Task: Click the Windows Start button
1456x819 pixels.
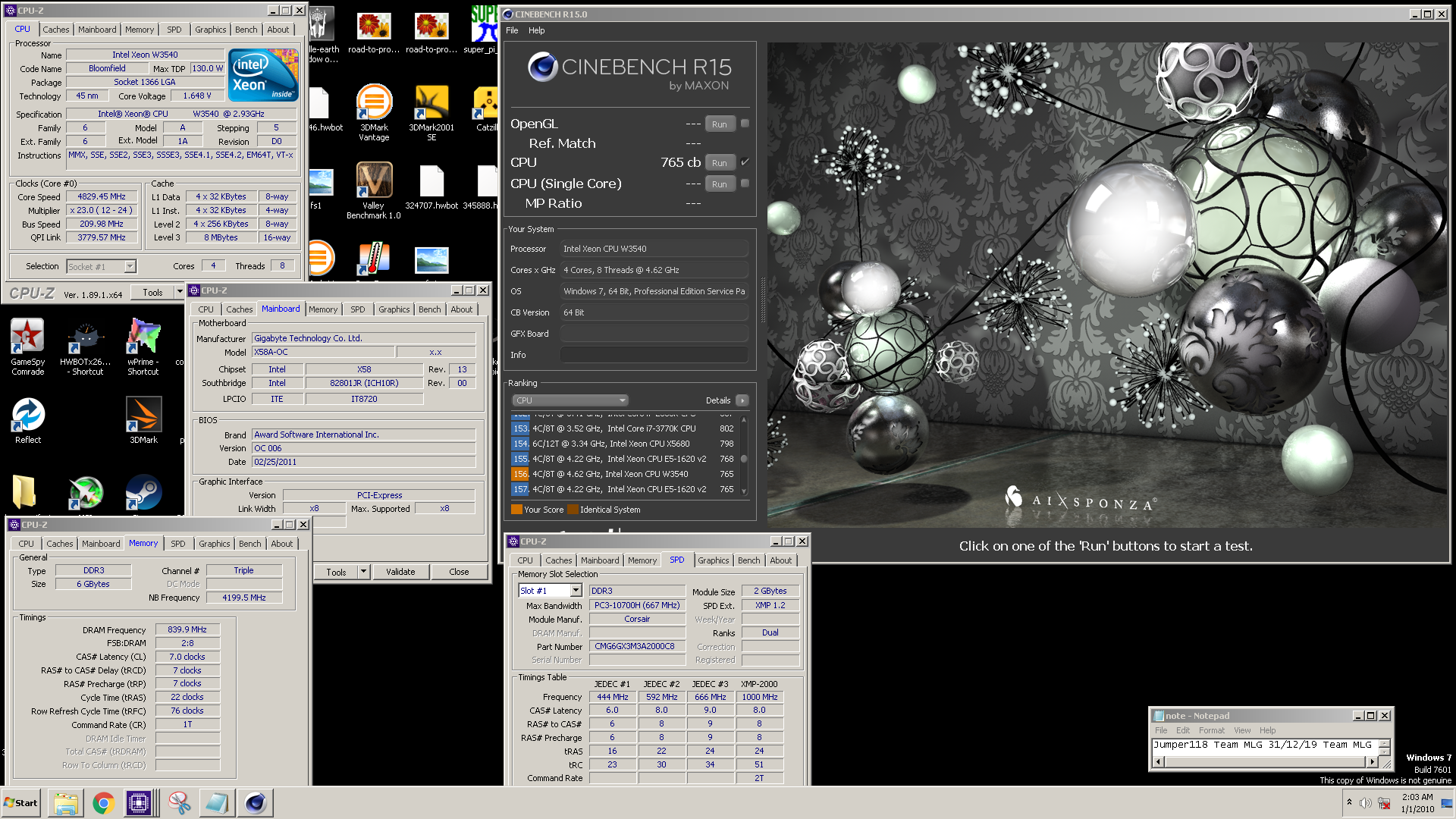Action: pyautogui.click(x=21, y=803)
